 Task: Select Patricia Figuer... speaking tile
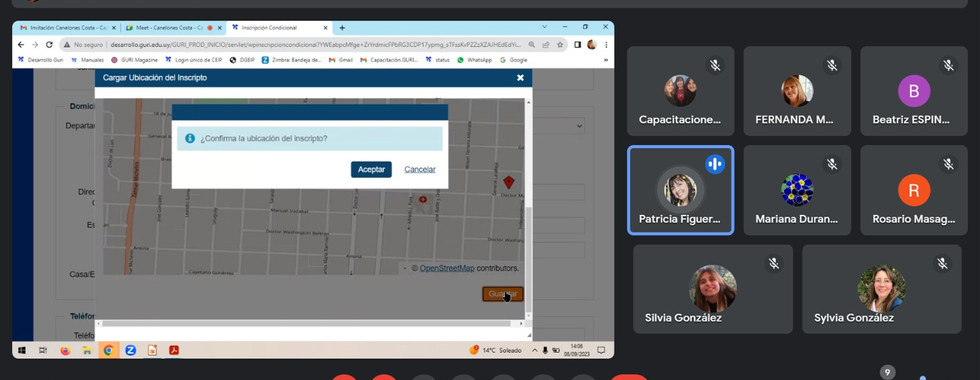tap(680, 190)
